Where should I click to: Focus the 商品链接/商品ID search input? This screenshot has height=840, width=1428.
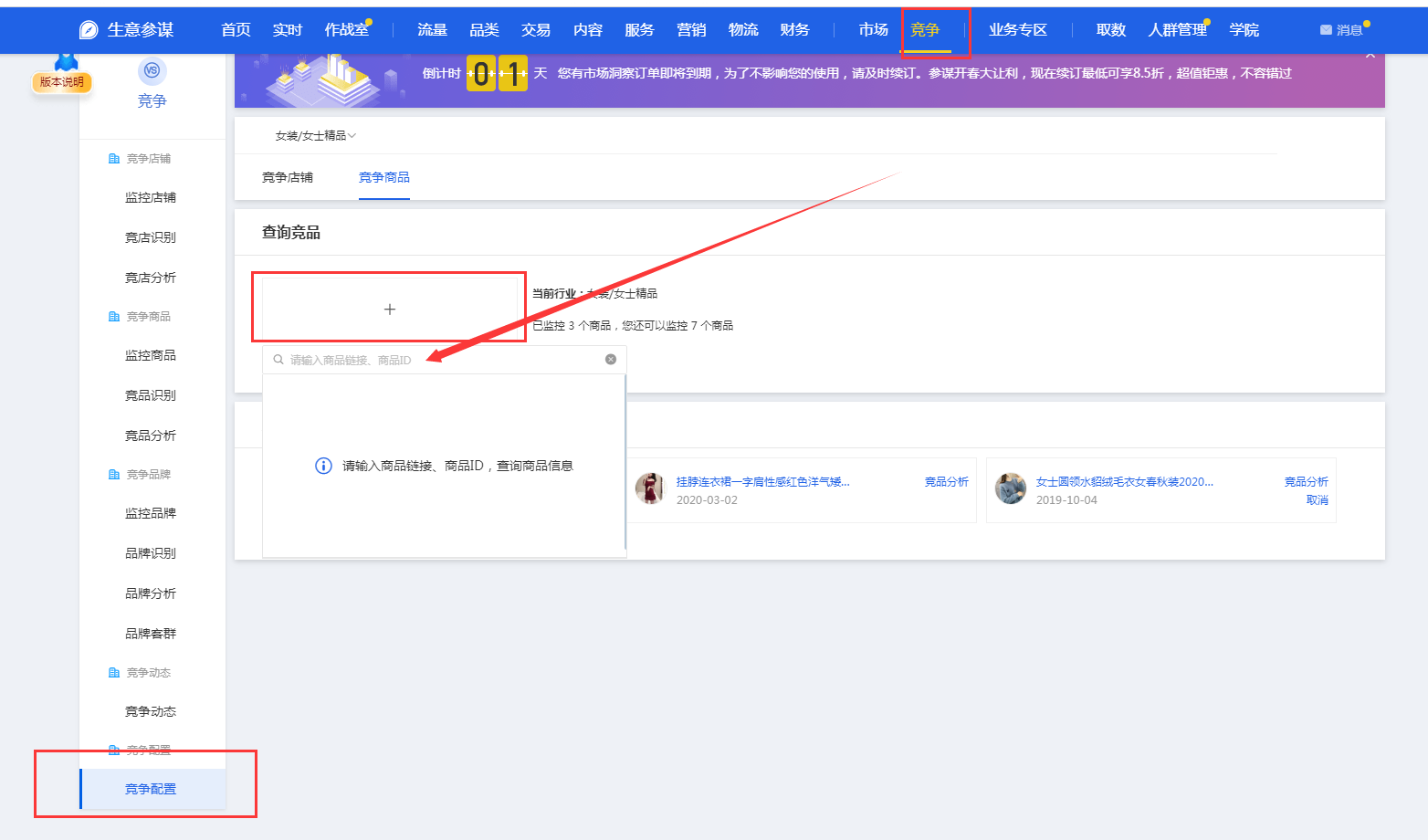[x=438, y=361]
